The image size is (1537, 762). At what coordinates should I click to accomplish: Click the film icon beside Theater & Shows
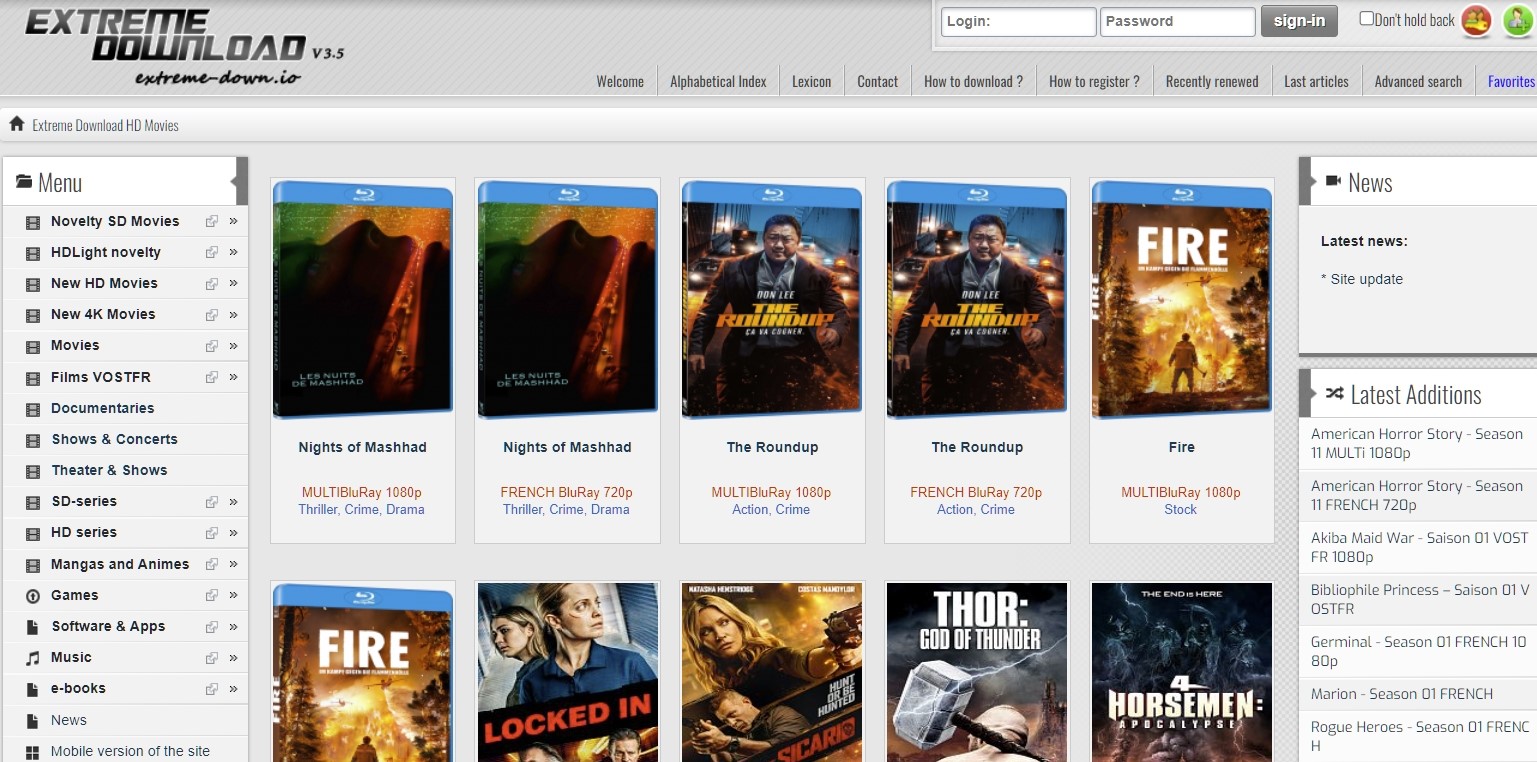pos(33,471)
